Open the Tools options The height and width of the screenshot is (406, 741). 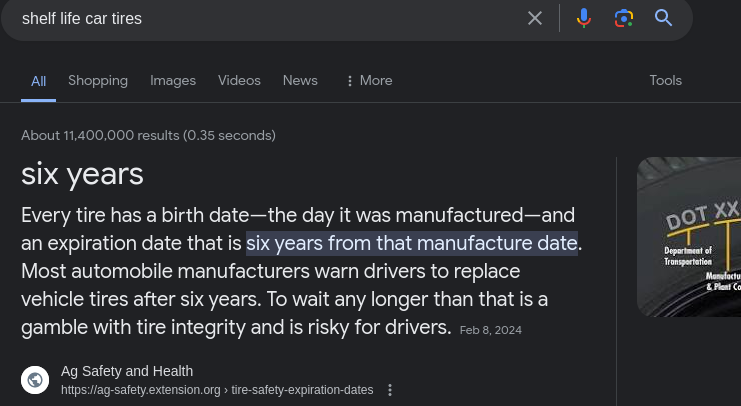pos(665,80)
